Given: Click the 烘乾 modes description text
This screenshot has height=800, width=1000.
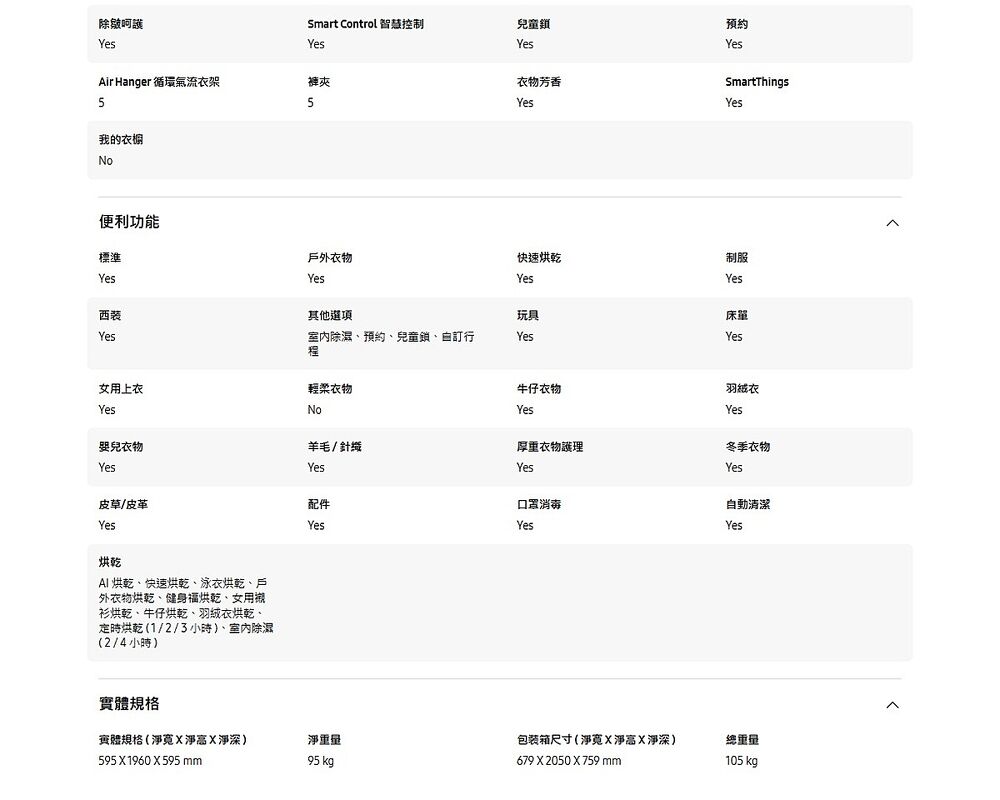Looking at the screenshot, I should pyautogui.click(x=186, y=613).
